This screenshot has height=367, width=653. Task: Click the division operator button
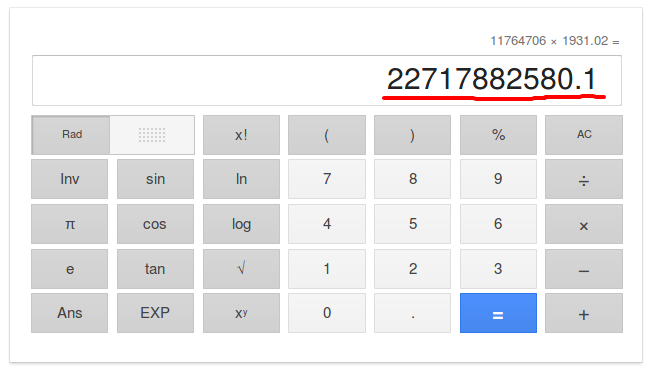point(583,179)
